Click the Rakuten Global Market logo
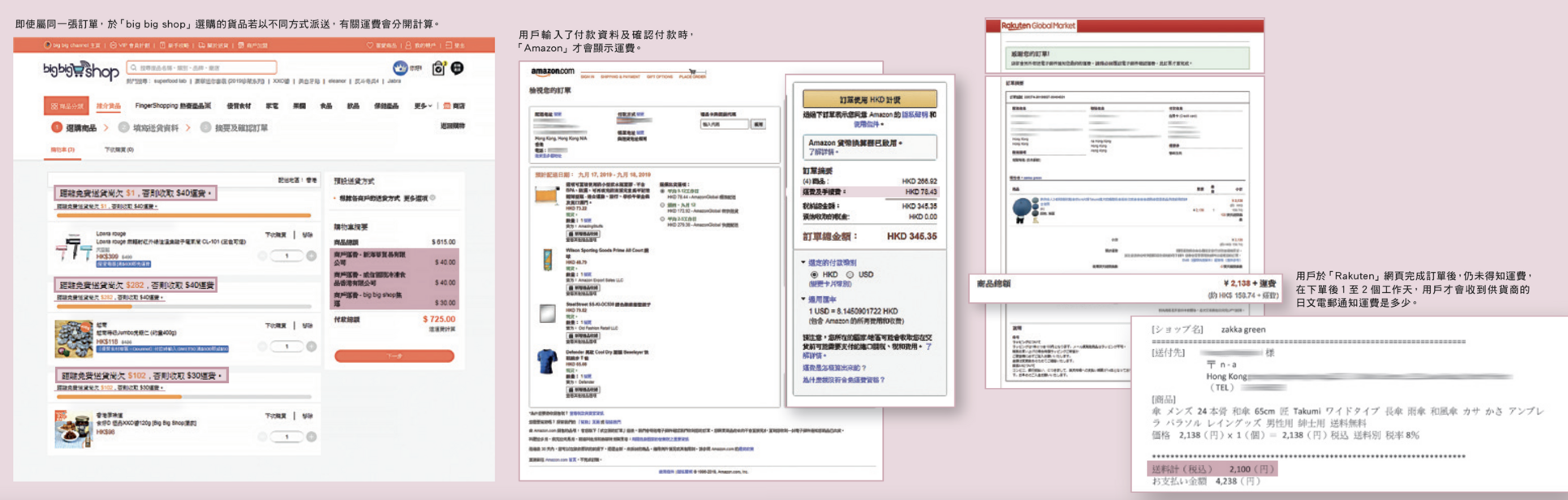 1038,26
